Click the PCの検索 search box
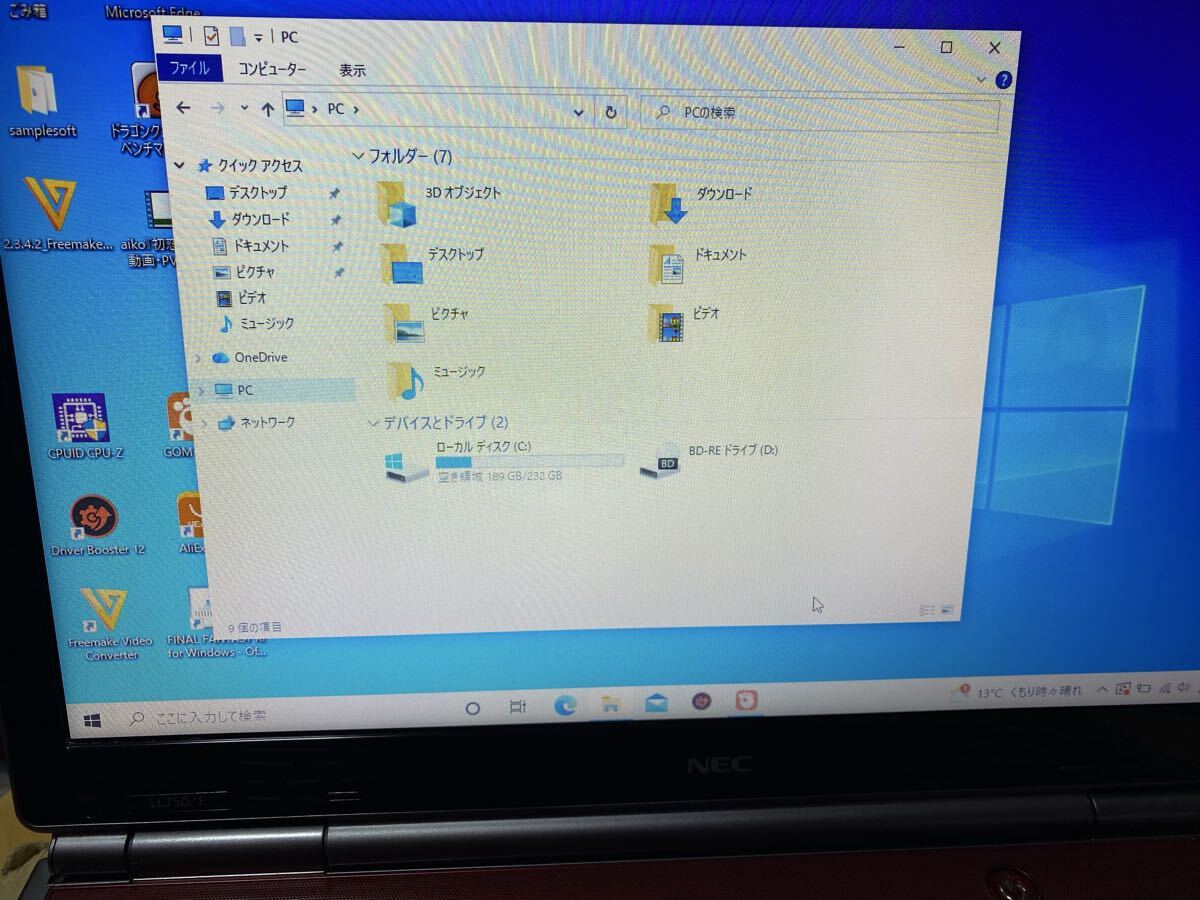Viewport: 1200px width, 900px height. tap(820, 114)
